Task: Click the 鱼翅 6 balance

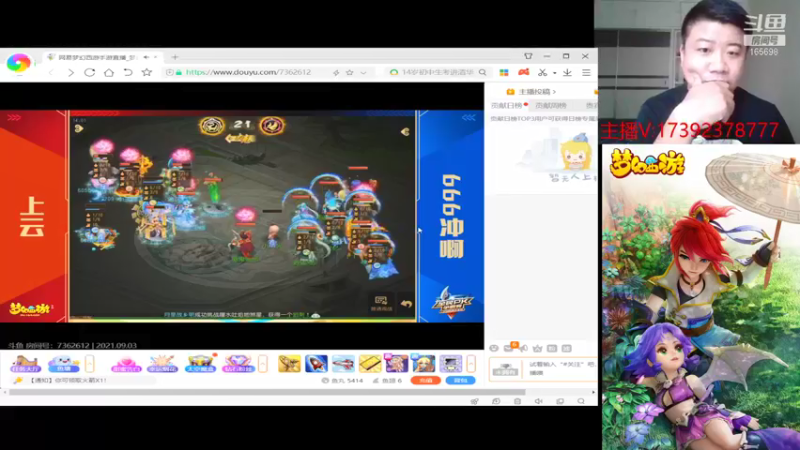Action: 387,381
